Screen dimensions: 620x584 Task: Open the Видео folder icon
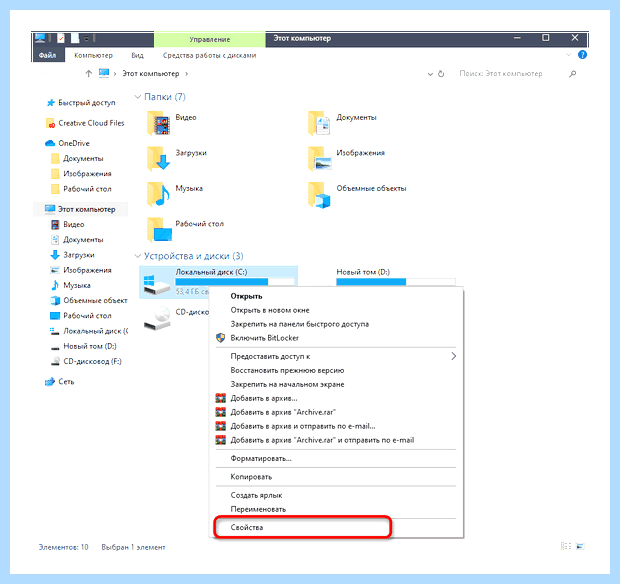click(x=159, y=124)
